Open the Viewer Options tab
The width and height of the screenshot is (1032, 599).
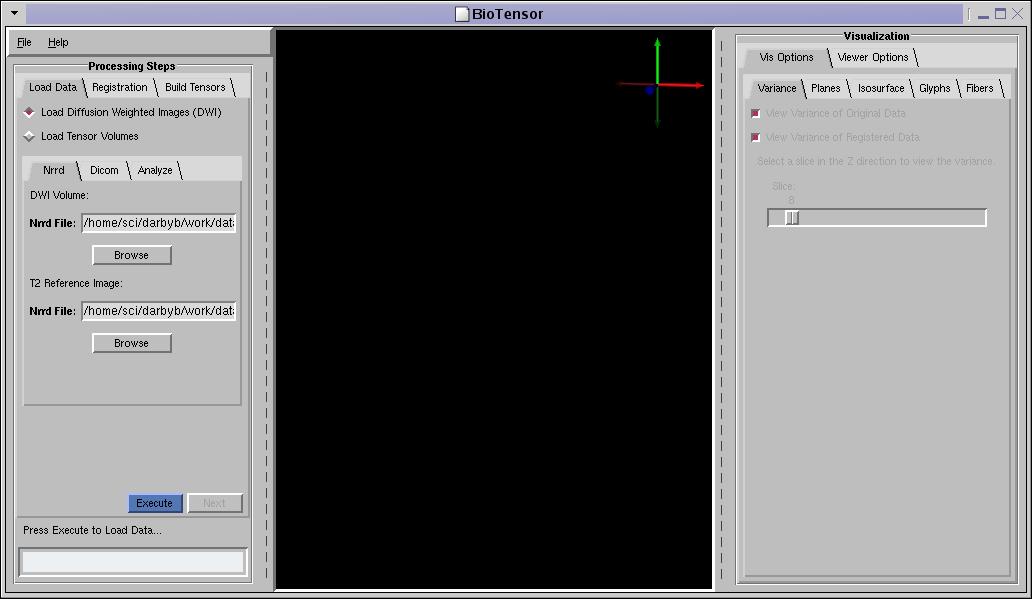click(873, 57)
